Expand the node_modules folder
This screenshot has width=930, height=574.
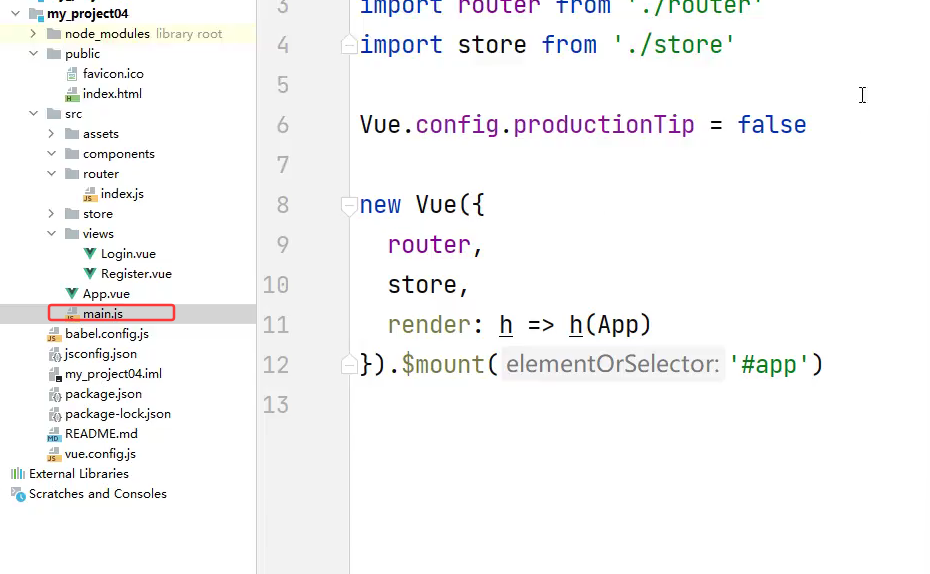[x=33, y=34]
